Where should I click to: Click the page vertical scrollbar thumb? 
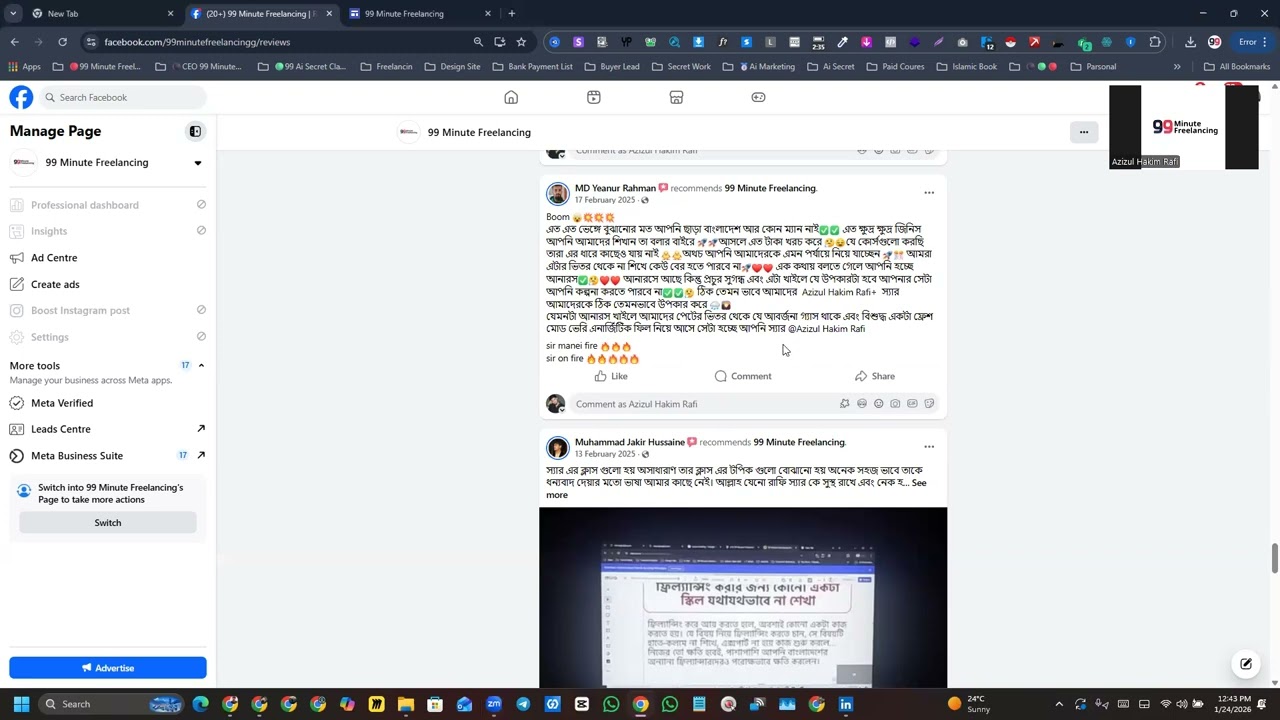pyautogui.click(x=1274, y=558)
